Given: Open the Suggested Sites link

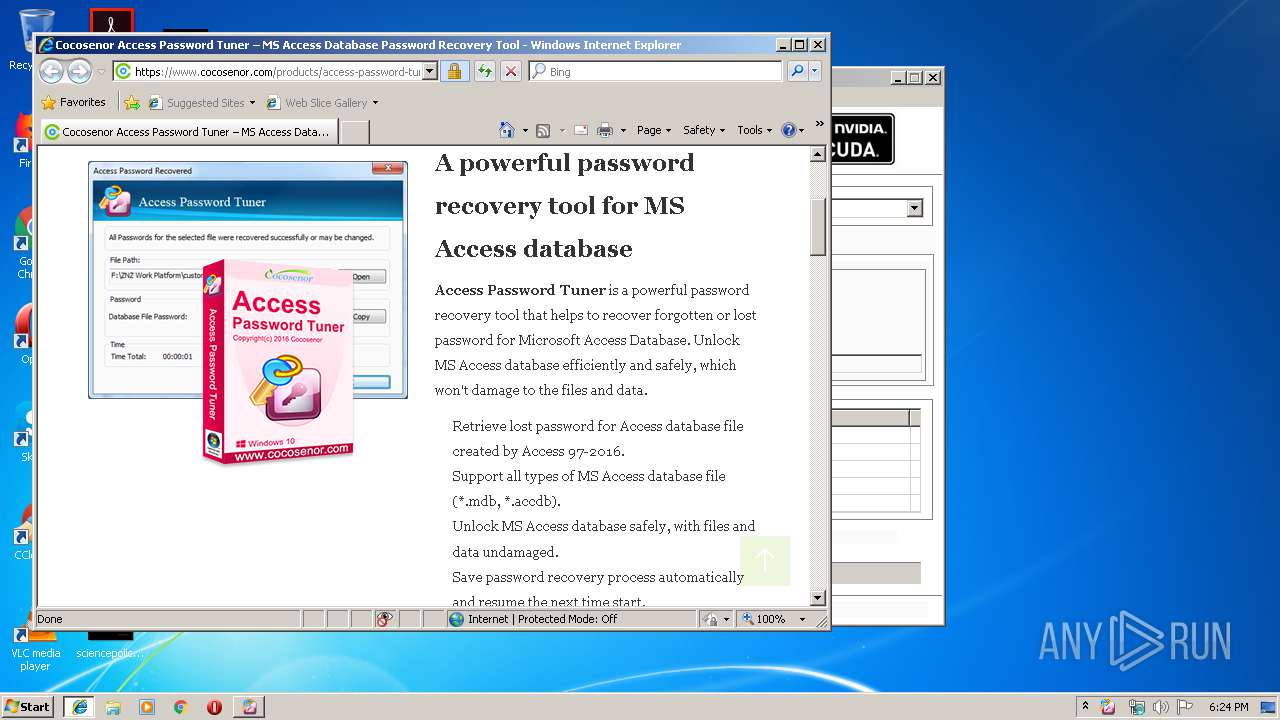Looking at the screenshot, I should pos(201,102).
